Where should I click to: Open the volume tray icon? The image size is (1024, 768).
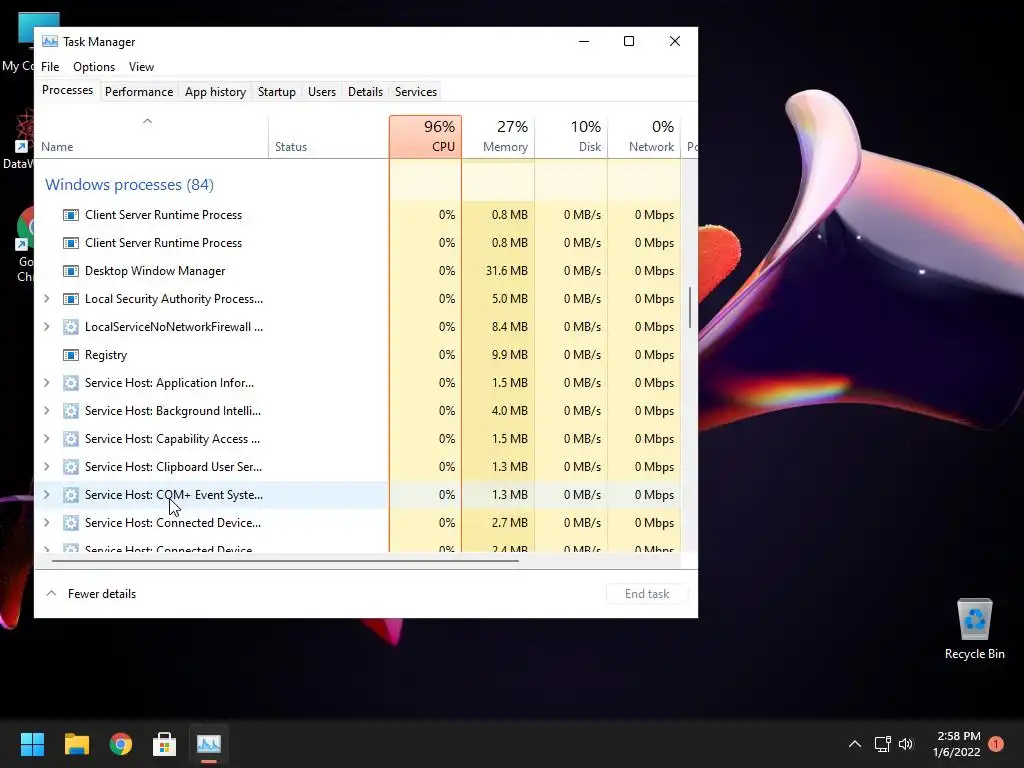pyautogui.click(x=906, y=744)
